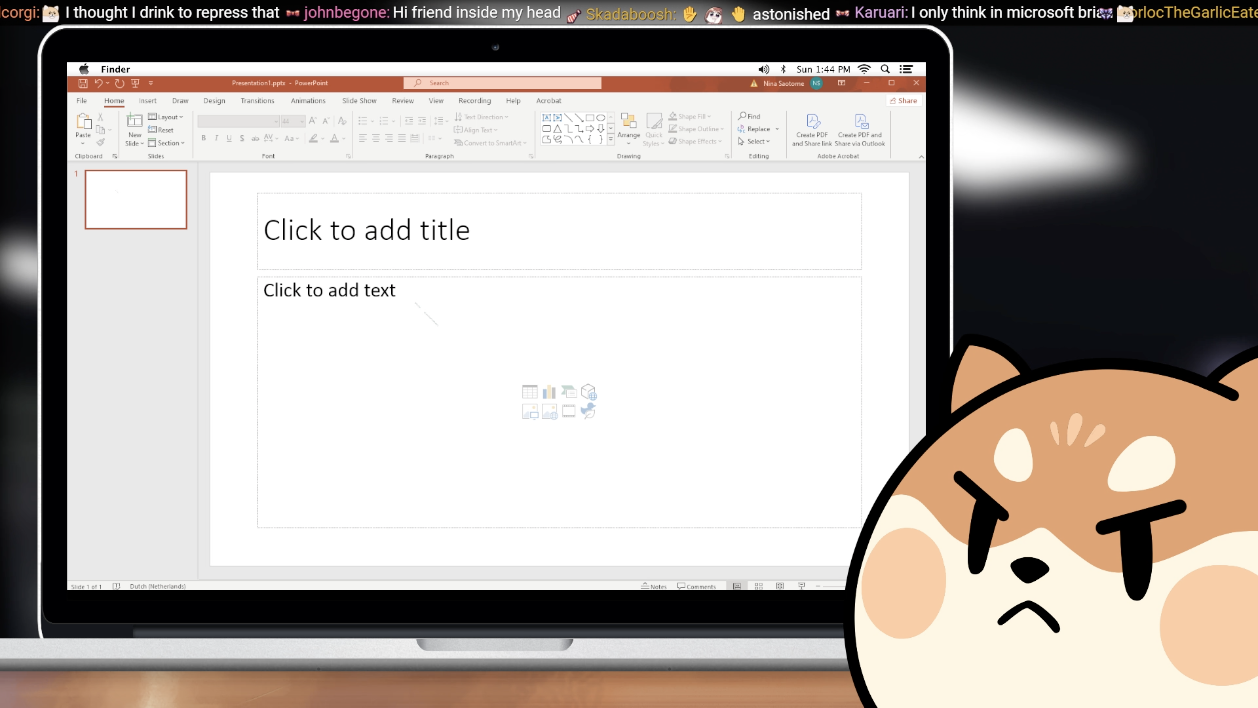Screen dimensions: 1258x708
Task: Use the Format Painter brush icon
Action: click(x=100, y=142)
